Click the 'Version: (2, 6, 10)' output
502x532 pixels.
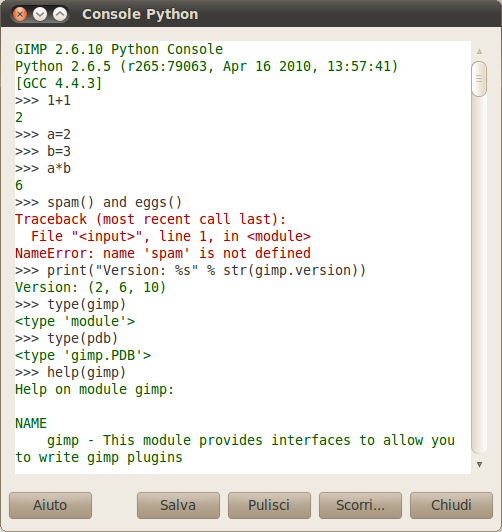(x=91, y=287)
